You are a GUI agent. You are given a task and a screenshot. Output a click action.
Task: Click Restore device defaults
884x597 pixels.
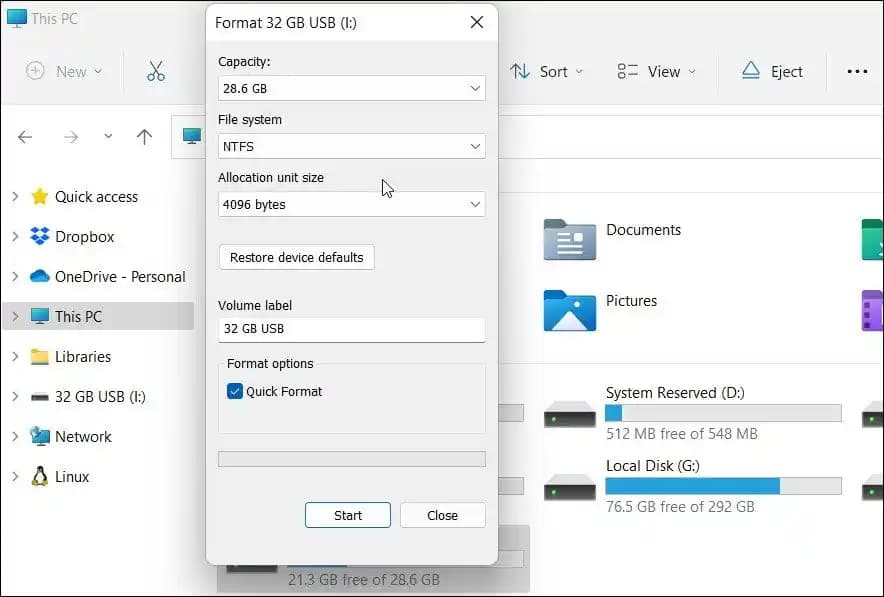point(296,257)
